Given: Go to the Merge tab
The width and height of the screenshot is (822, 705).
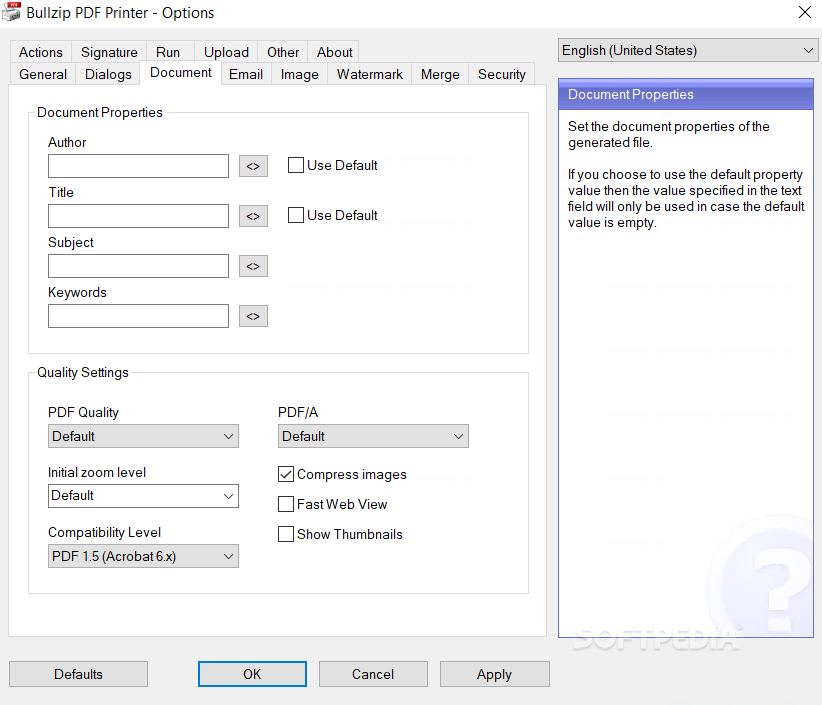Looking at the screenshot, I should click(440, 74).
